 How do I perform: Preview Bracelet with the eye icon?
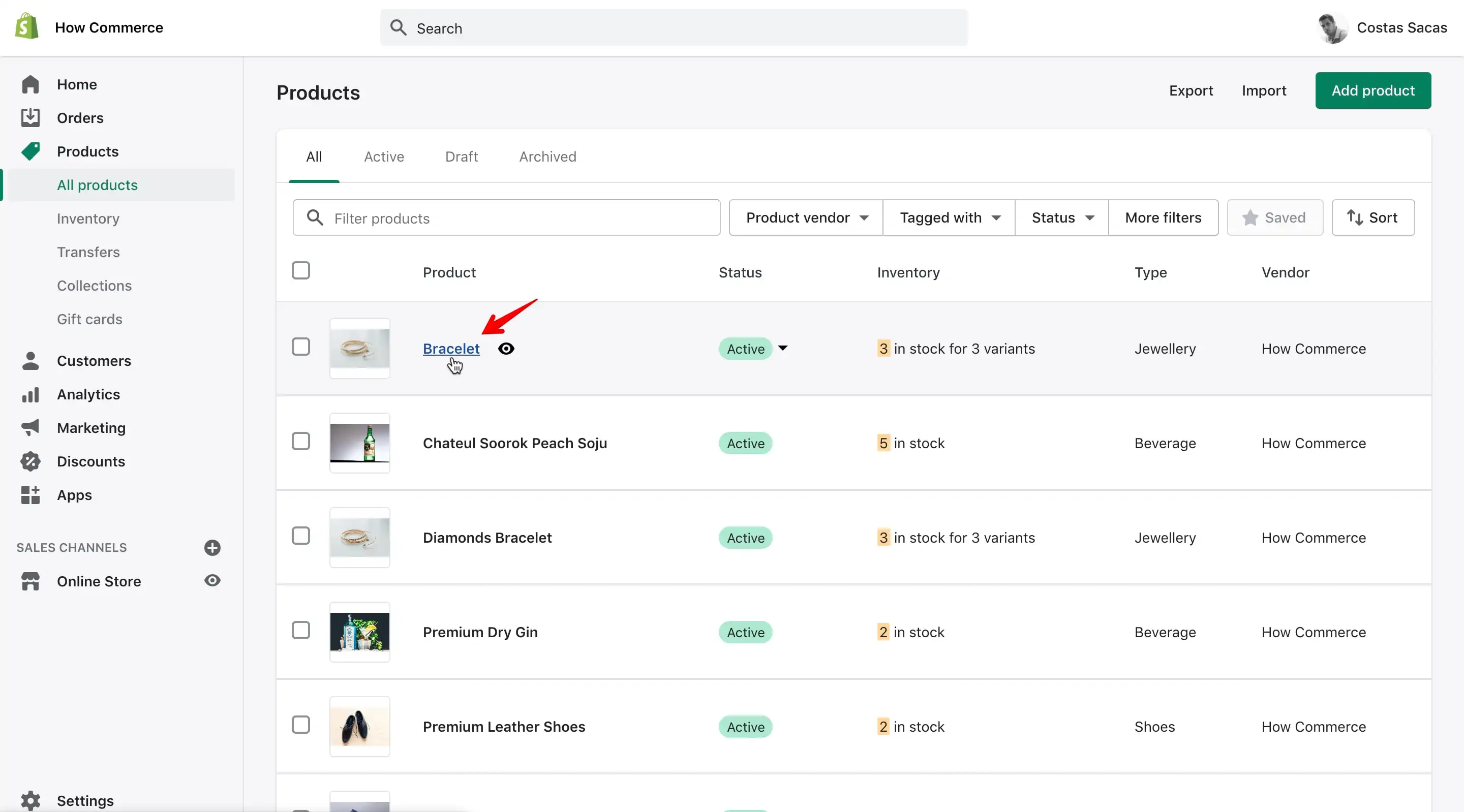tap(506, 349)
